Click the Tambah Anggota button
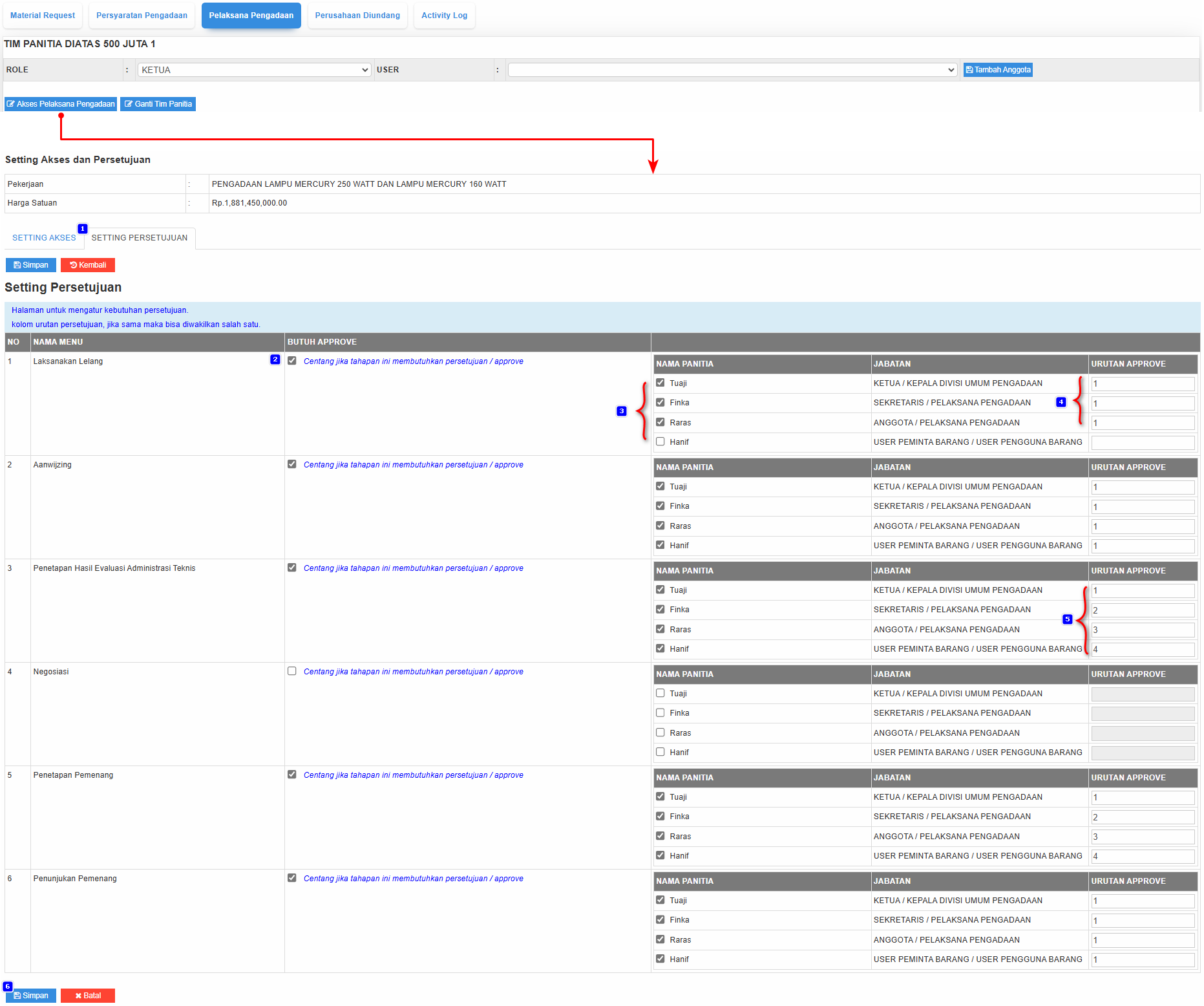Screen dimensions: 1204x1006 coord(997,70)
